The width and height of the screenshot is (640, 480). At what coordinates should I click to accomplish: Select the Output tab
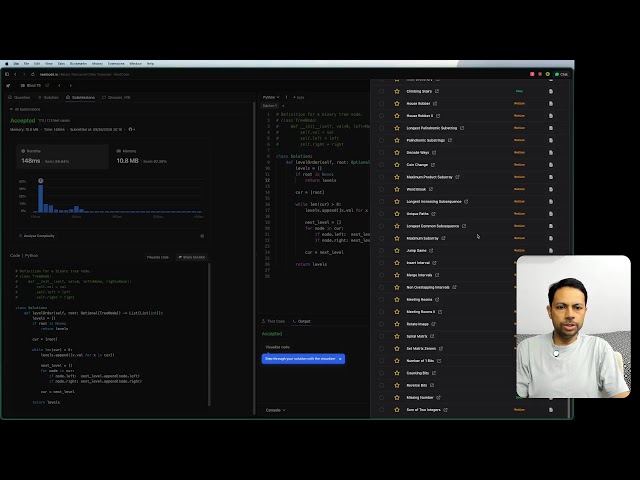coord(302,321)
